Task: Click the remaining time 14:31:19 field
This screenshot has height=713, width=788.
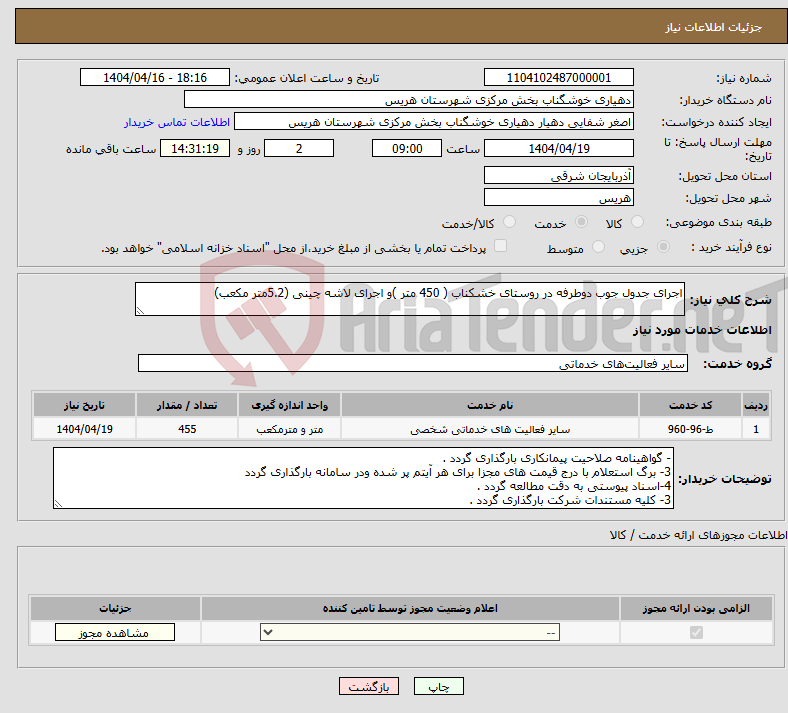Action: click(x=195, y=148)
